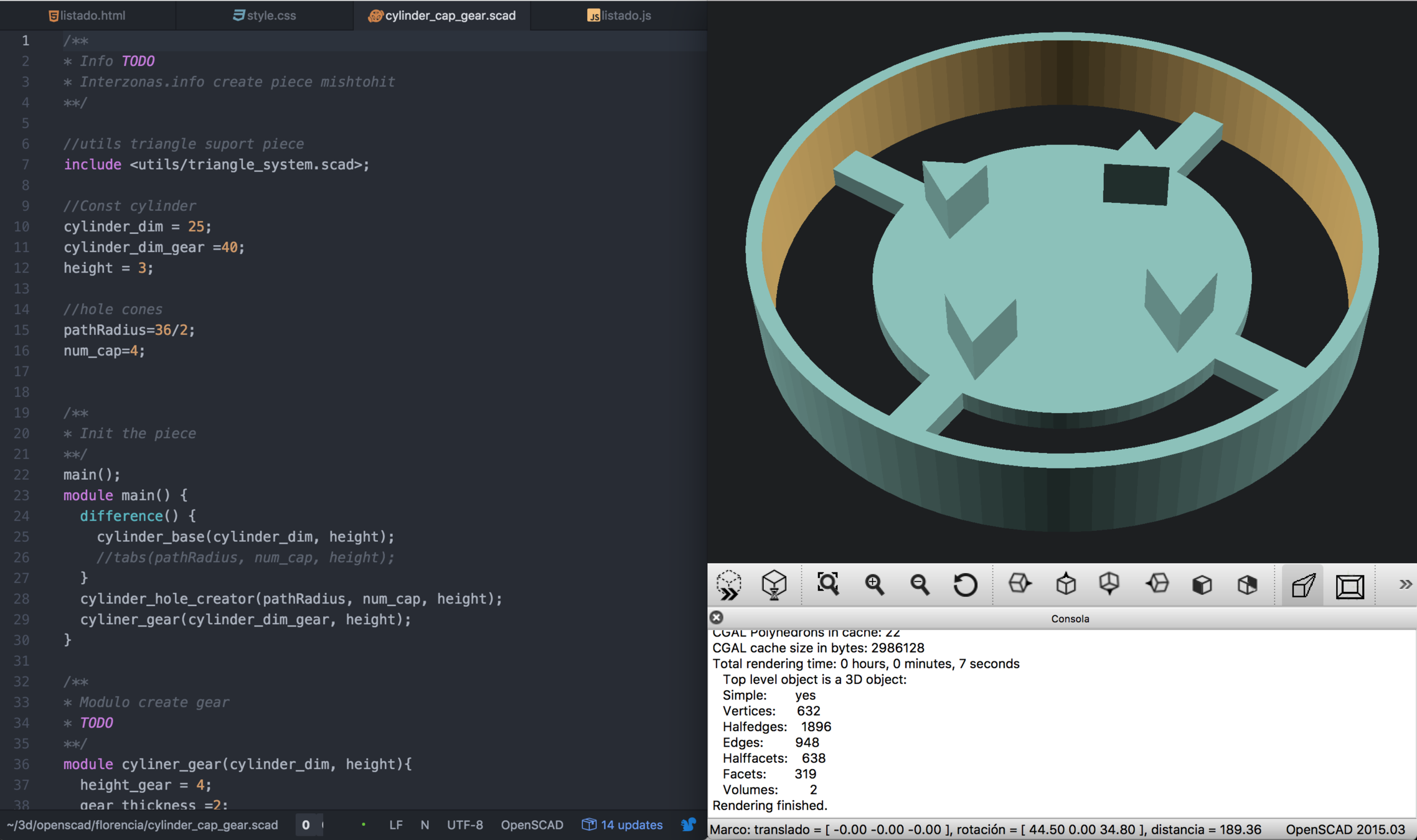Open the 14 updates package link
Image resolution: width=1417 pixels, height=840 pixels.
click(622, 825)
